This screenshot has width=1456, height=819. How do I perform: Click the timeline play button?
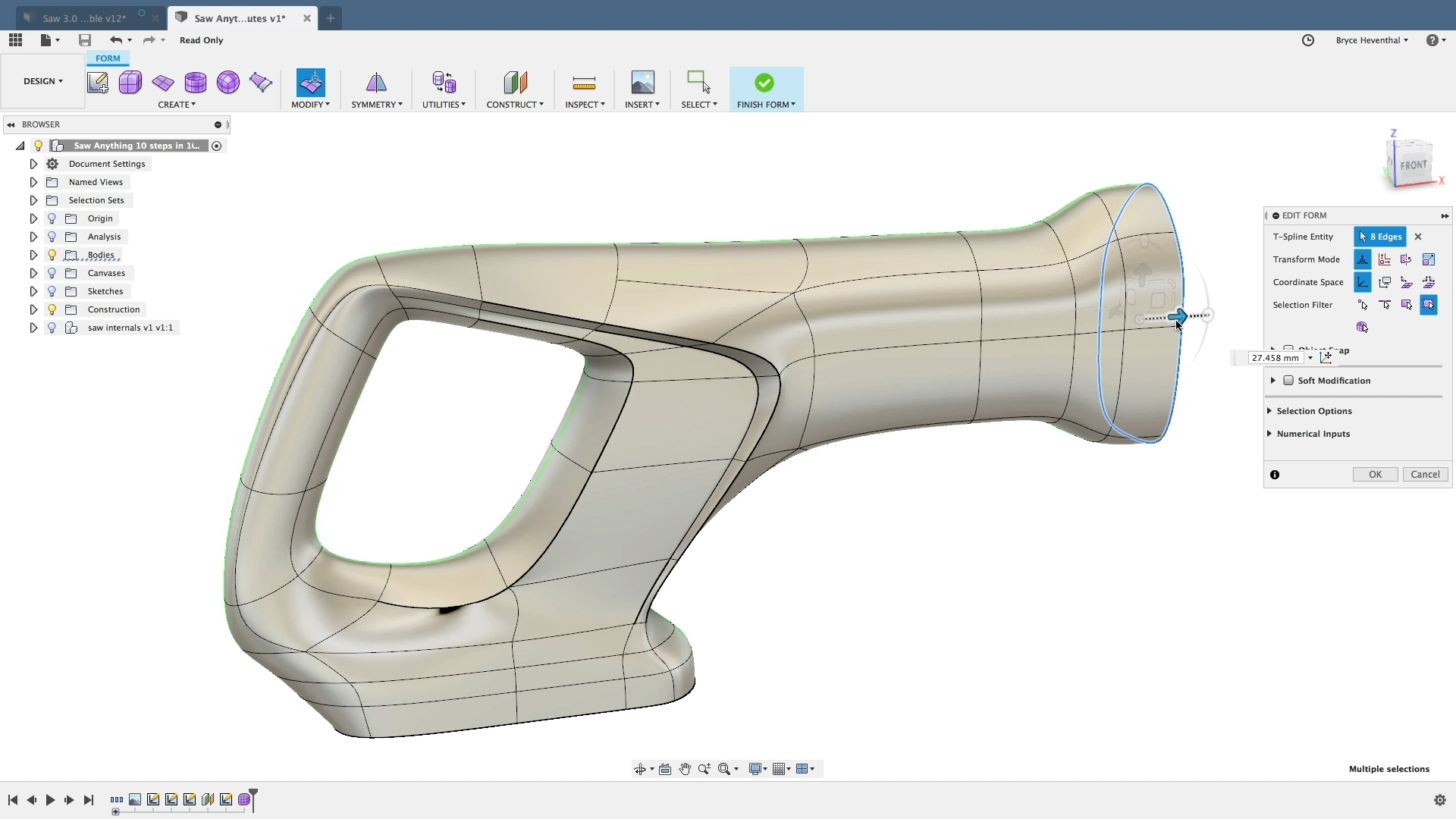coord(50,800)
